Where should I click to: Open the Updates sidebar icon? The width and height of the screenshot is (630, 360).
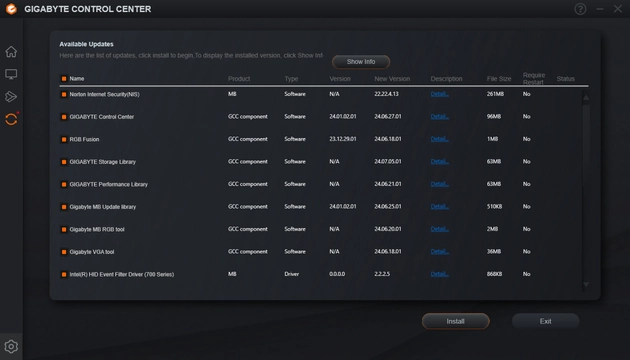[x=11, y=119]
